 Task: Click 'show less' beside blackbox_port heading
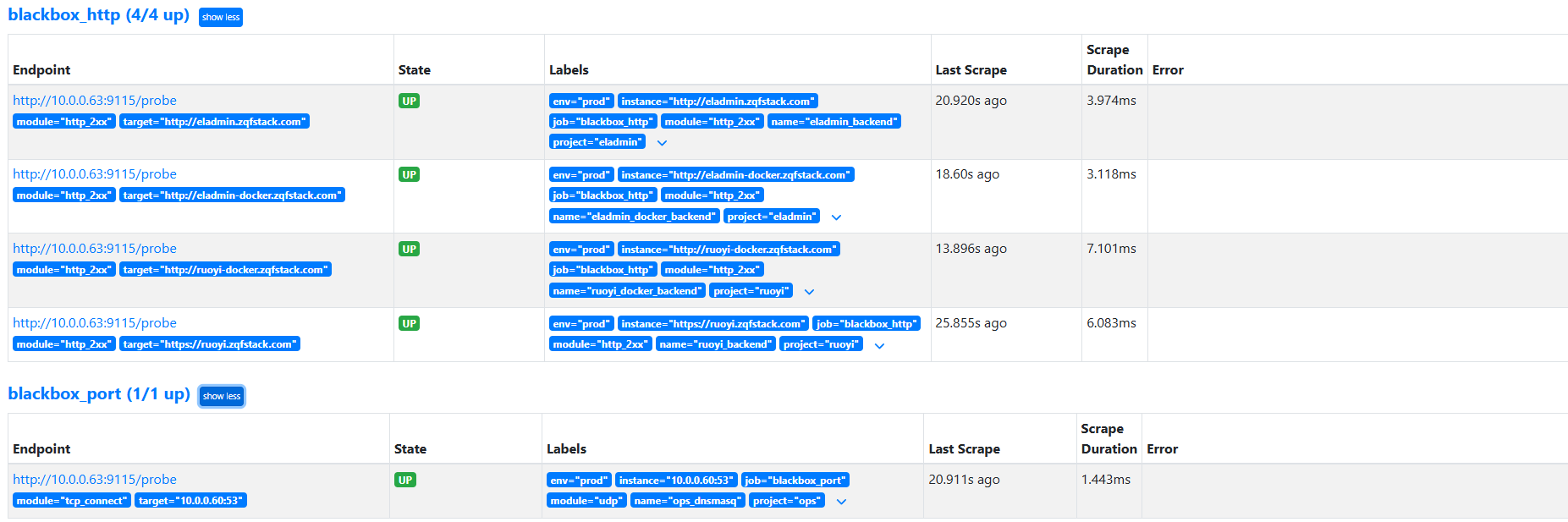(222, 396)
